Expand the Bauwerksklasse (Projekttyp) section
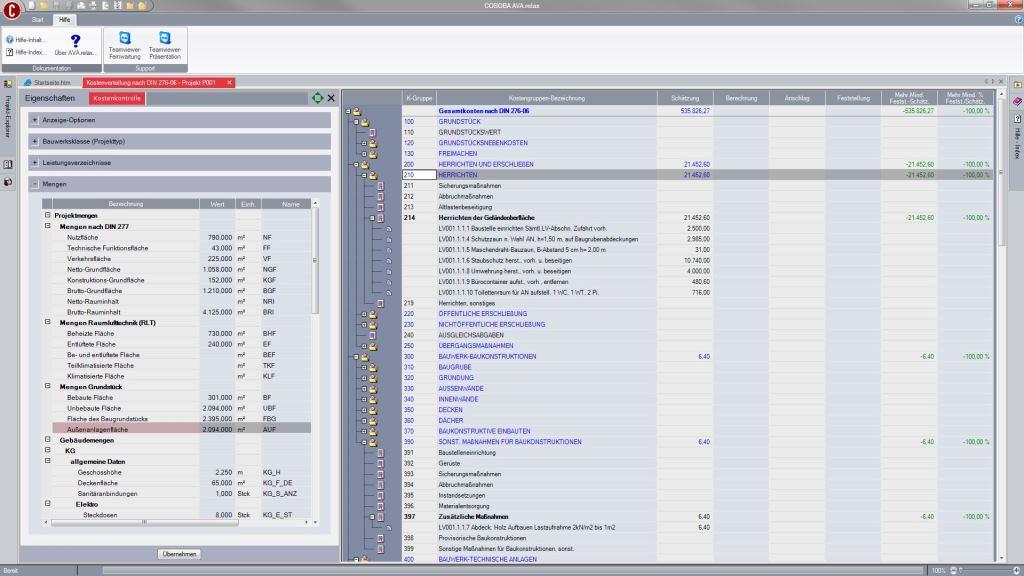Image resolution: width=1024 pixels, height=576 pixels. click(35, 141)
